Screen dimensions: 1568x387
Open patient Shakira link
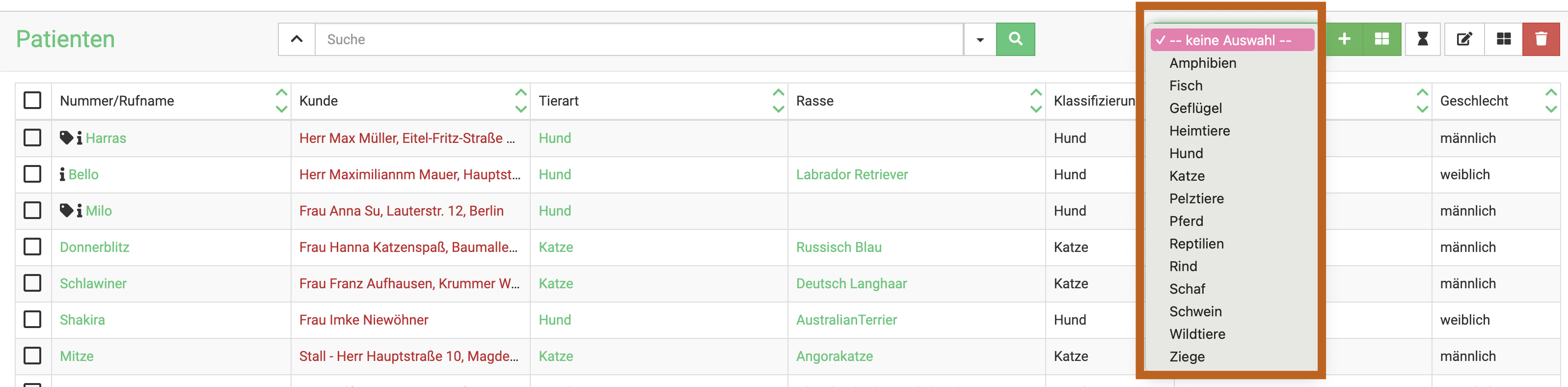[x=82, y=319]
